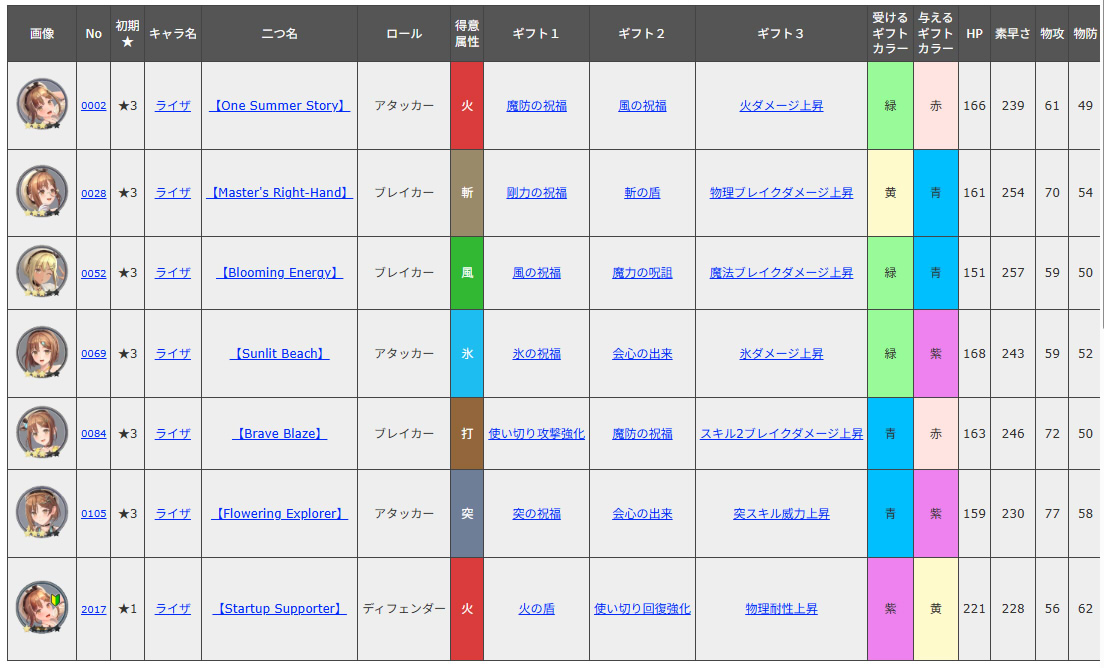Sort by the HP column header
1104x668 pixels.
point(974,33)
